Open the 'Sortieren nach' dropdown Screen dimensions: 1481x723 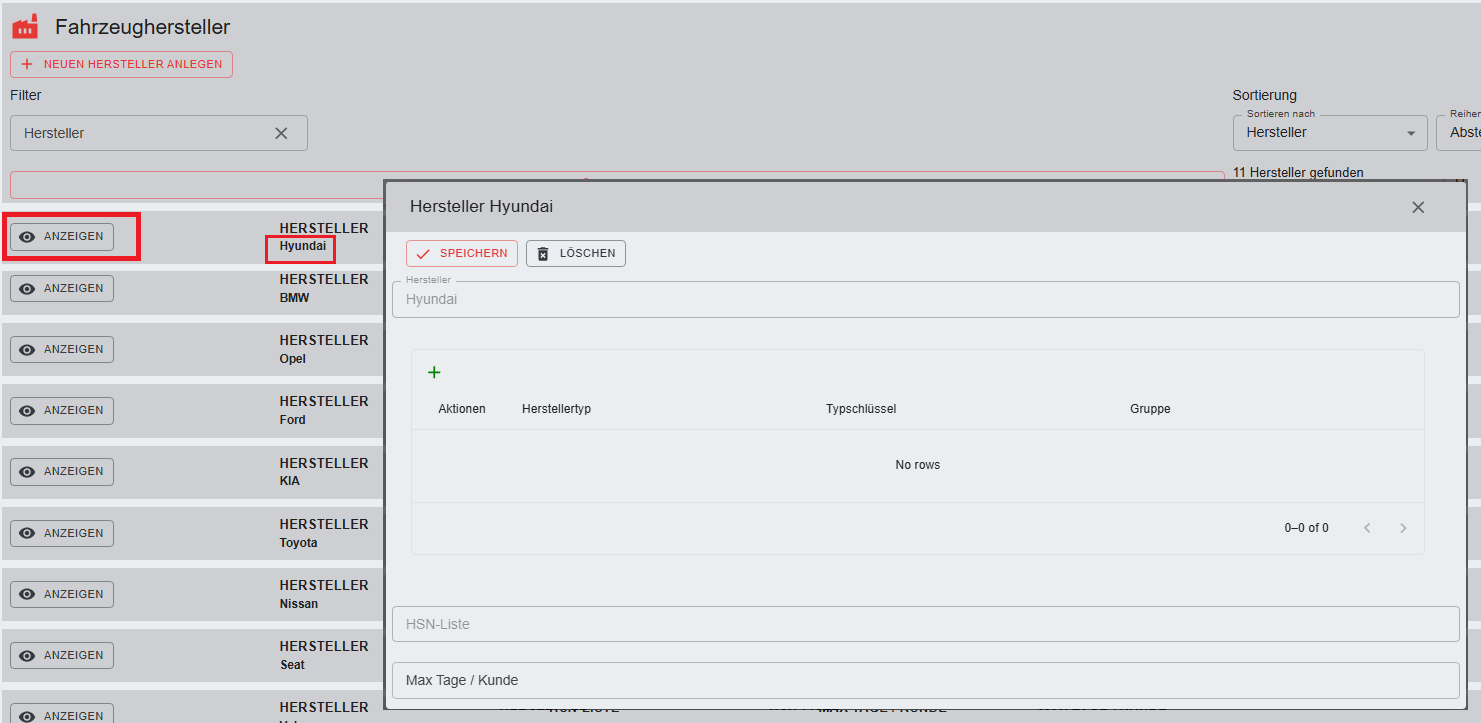(x=1329, y=133)
